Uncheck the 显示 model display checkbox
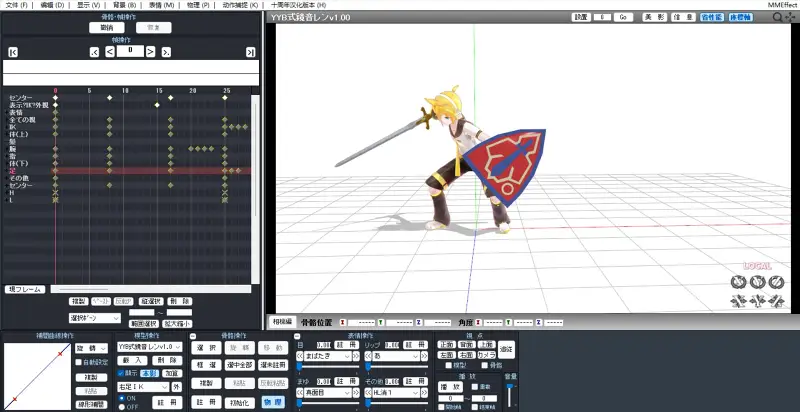Screen dimensions: 800x412 [x=120, y=373]
